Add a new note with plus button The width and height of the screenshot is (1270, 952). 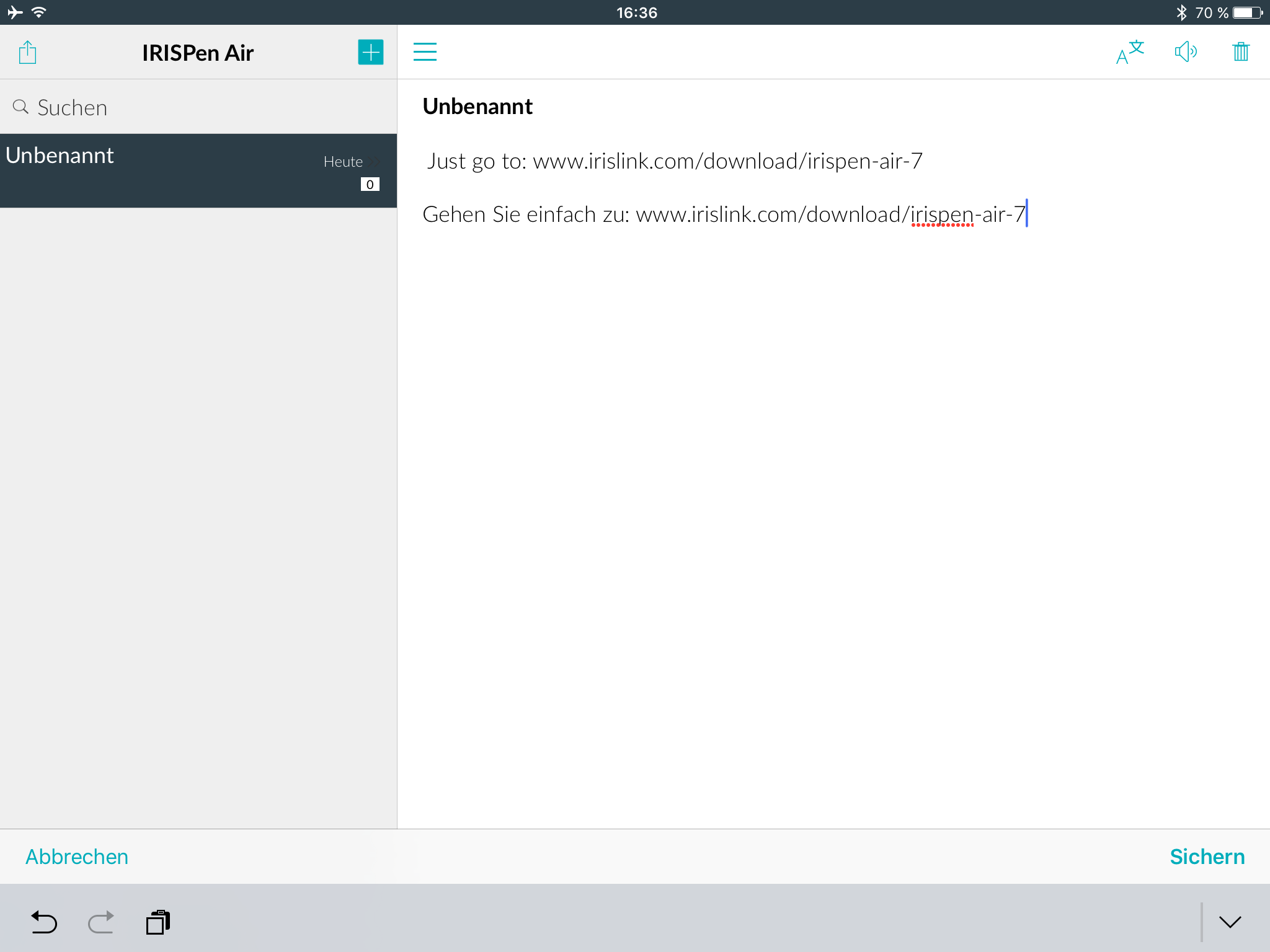coord(371,52)
